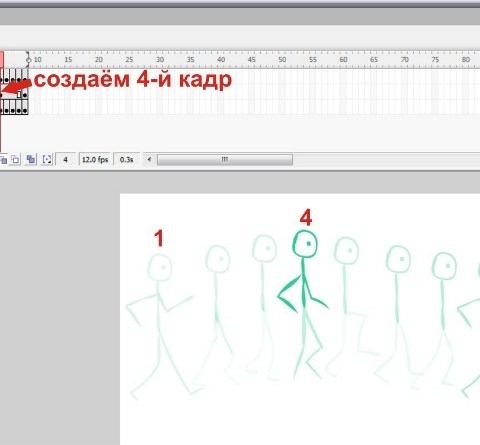Click the 12.0 fps frame rate field
Viewport: 480px width, 445px height.
click(x=95, y=160)
